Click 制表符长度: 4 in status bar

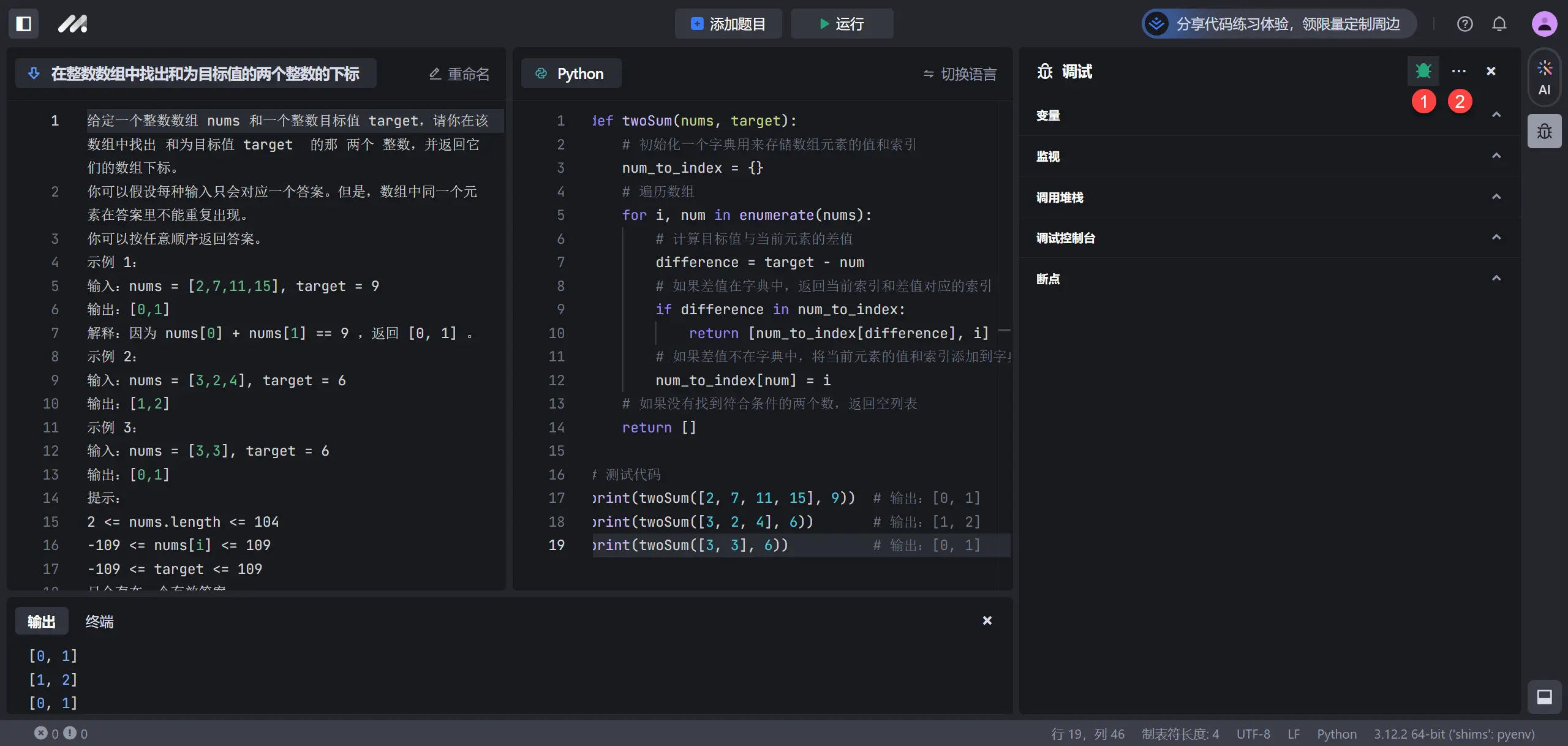coord(1180,734)
